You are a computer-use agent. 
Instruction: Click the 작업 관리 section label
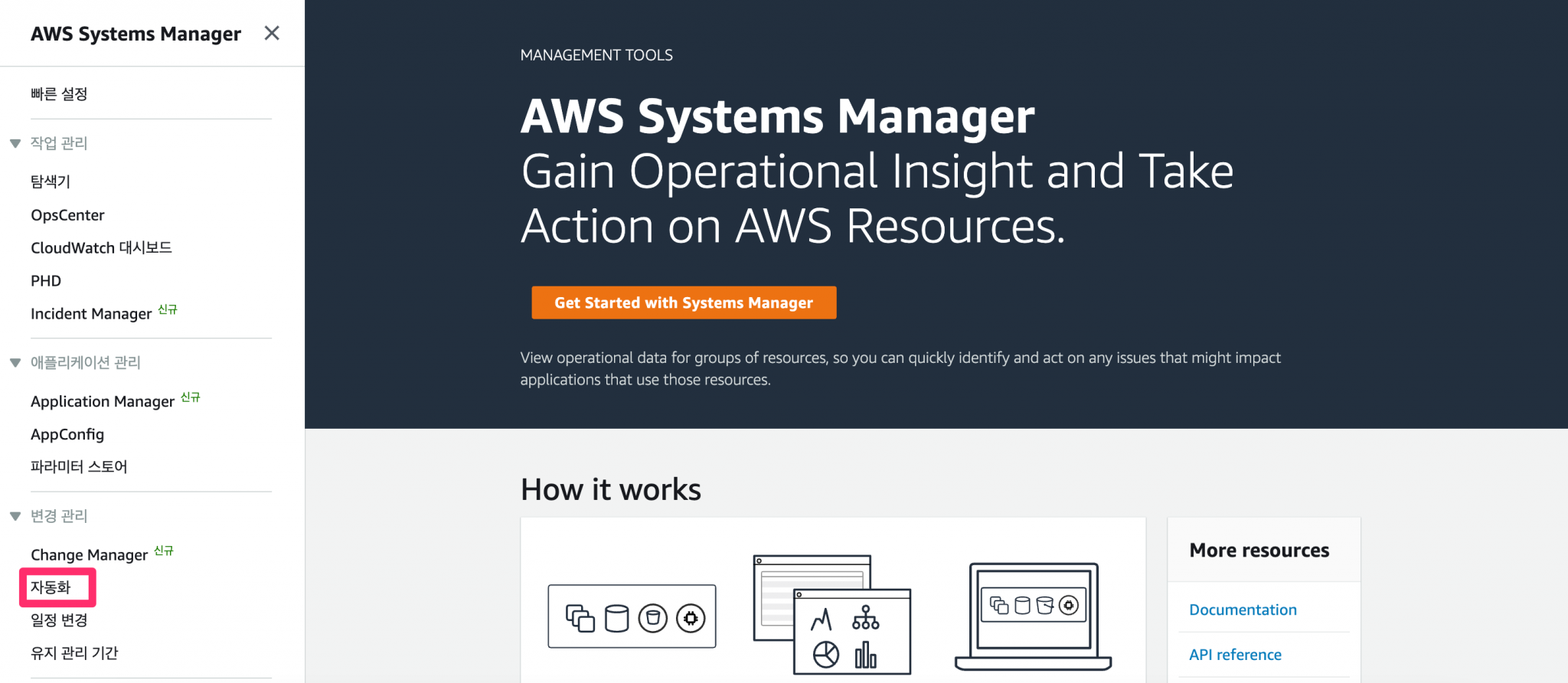coord(59,143)
